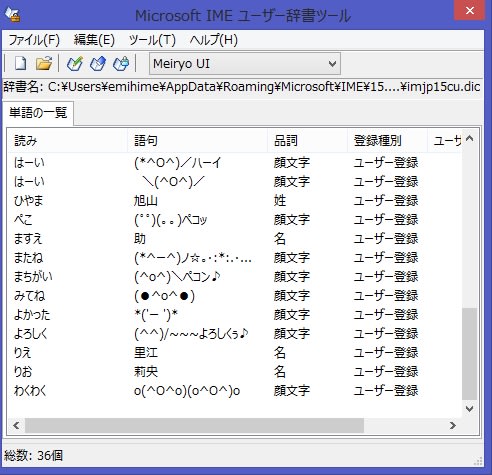Screen dimensions: 492x475
Task: Select the よろしく row
Action: [x=235, y=334]
